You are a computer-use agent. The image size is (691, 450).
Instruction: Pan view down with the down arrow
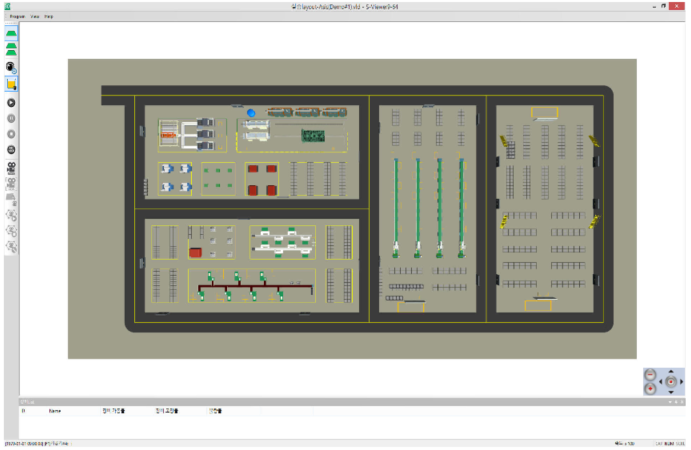670,391
